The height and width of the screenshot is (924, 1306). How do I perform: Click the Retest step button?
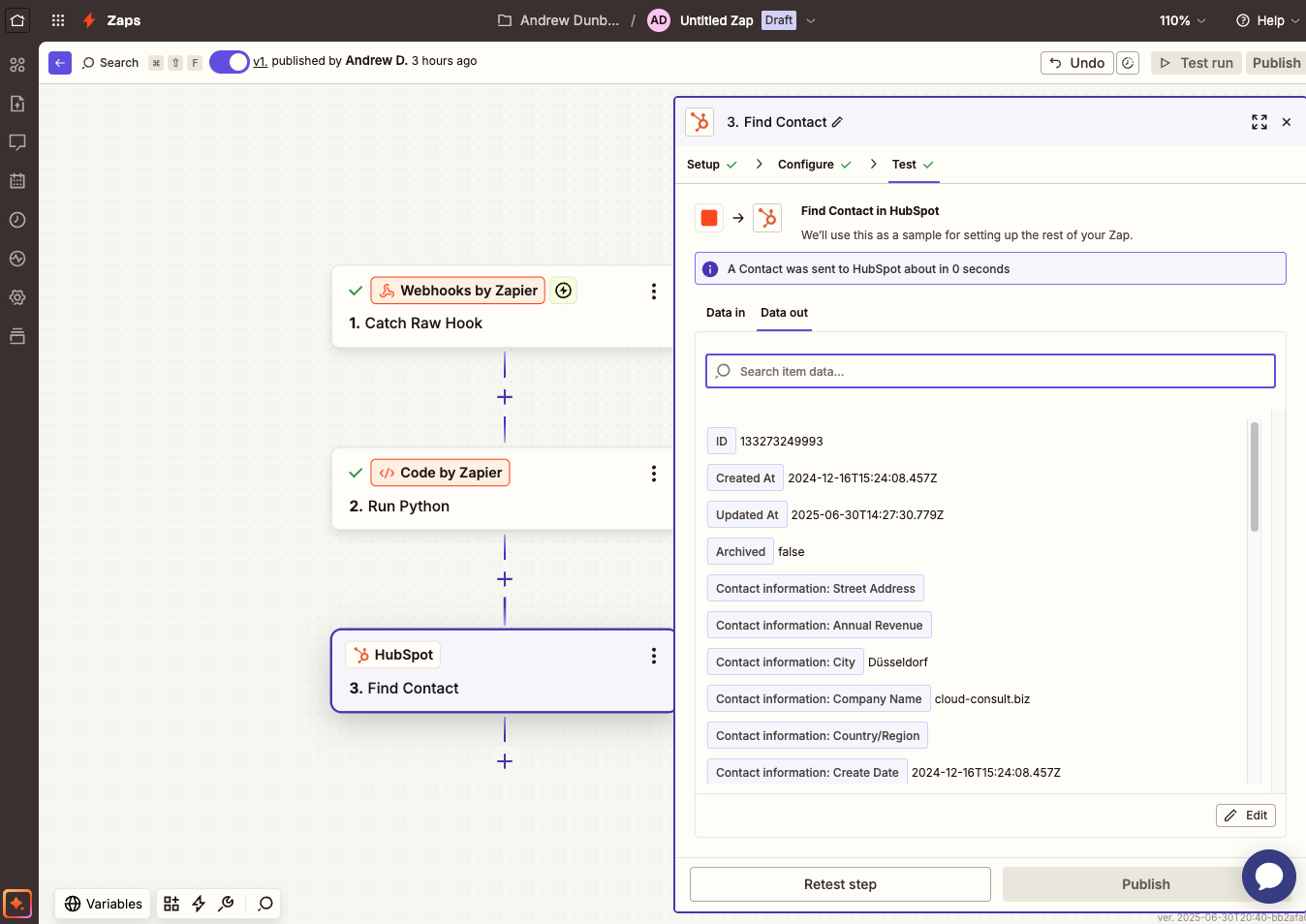coord(840,884)
